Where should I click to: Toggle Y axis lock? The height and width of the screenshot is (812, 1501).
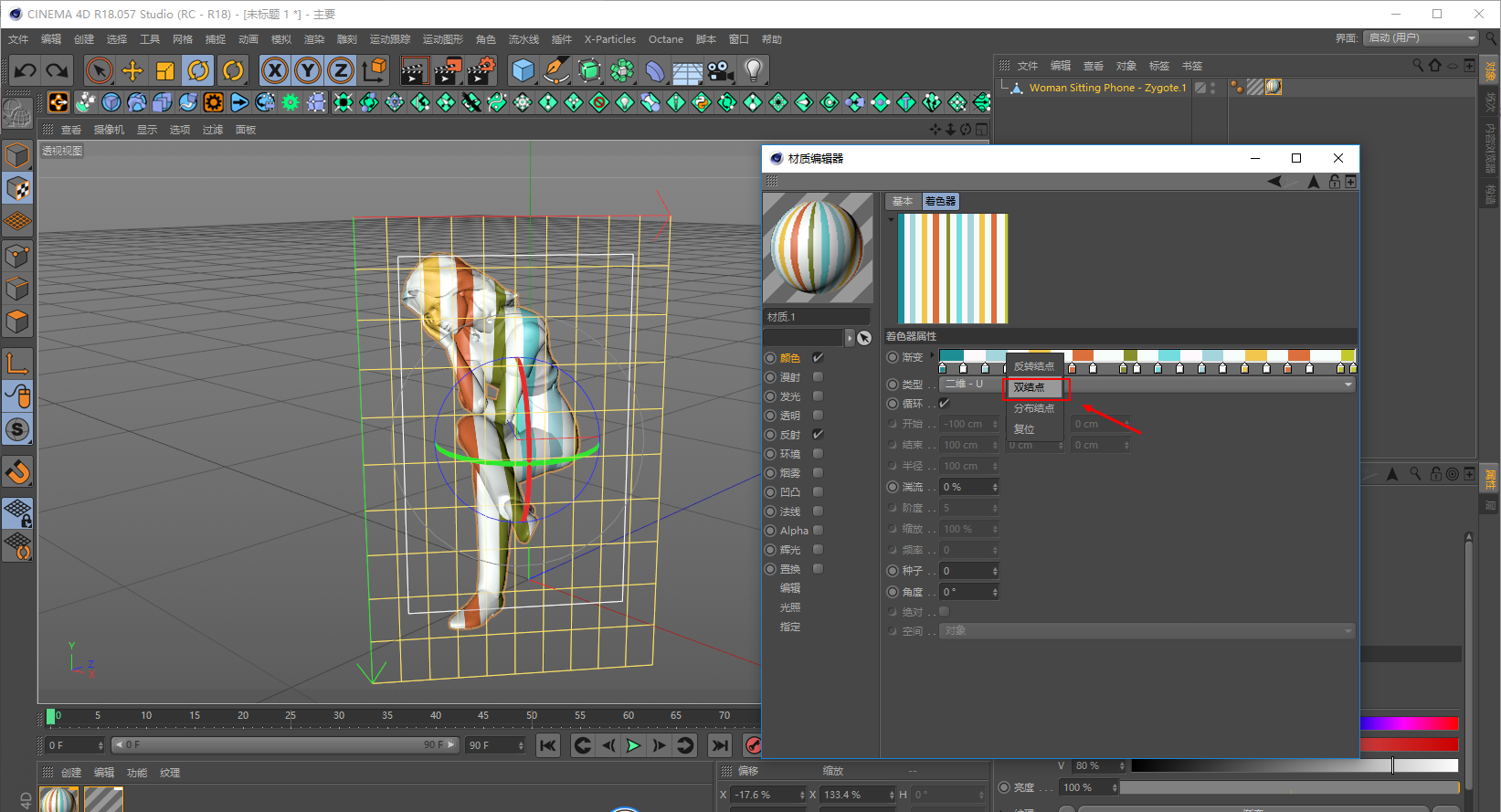pyautogui.click(x=308, y=70)
